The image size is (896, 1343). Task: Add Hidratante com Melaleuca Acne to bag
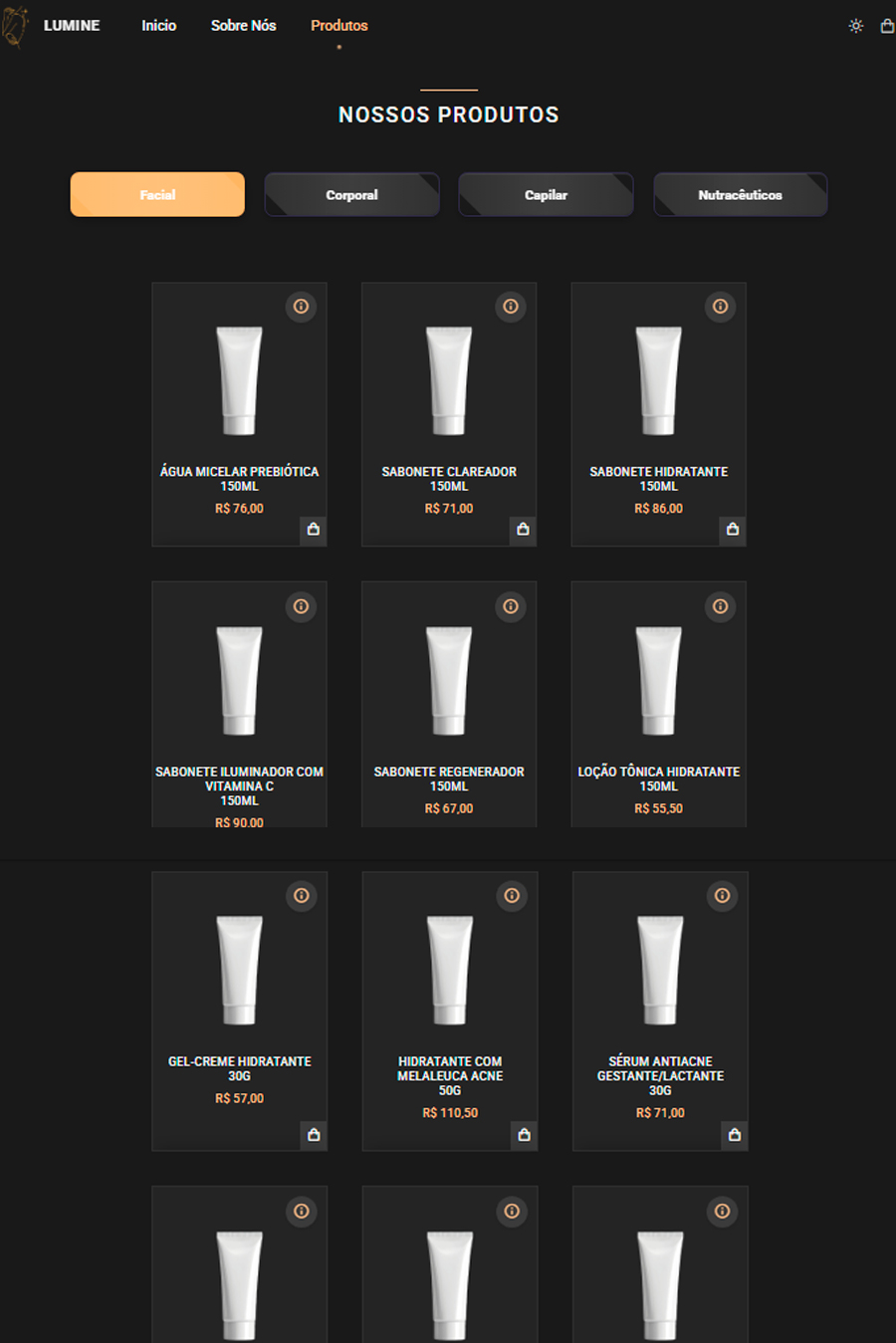525,1135
